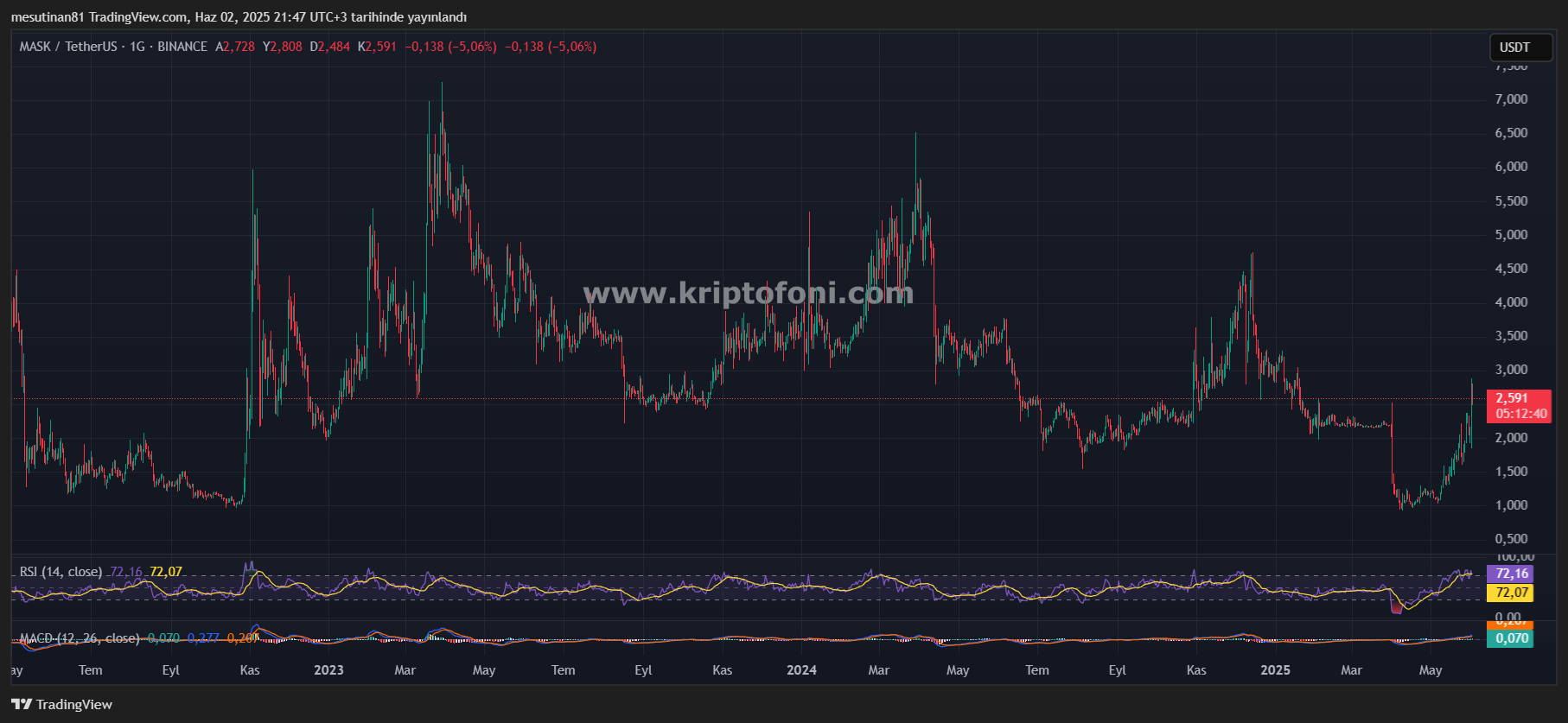1568x723 pixels.
Task: Click the 1,000 price axis label
Action: coord(1511,505)
